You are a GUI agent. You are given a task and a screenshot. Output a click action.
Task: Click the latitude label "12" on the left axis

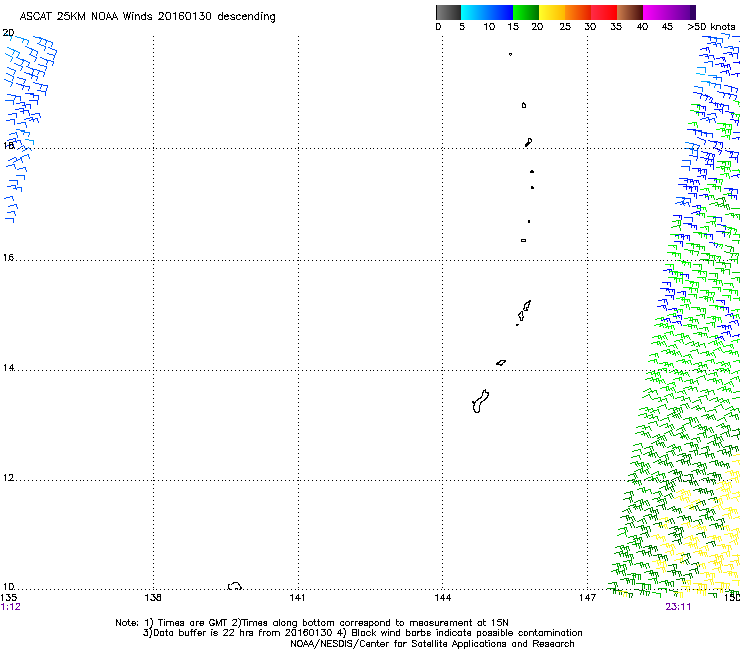point(8,478)
